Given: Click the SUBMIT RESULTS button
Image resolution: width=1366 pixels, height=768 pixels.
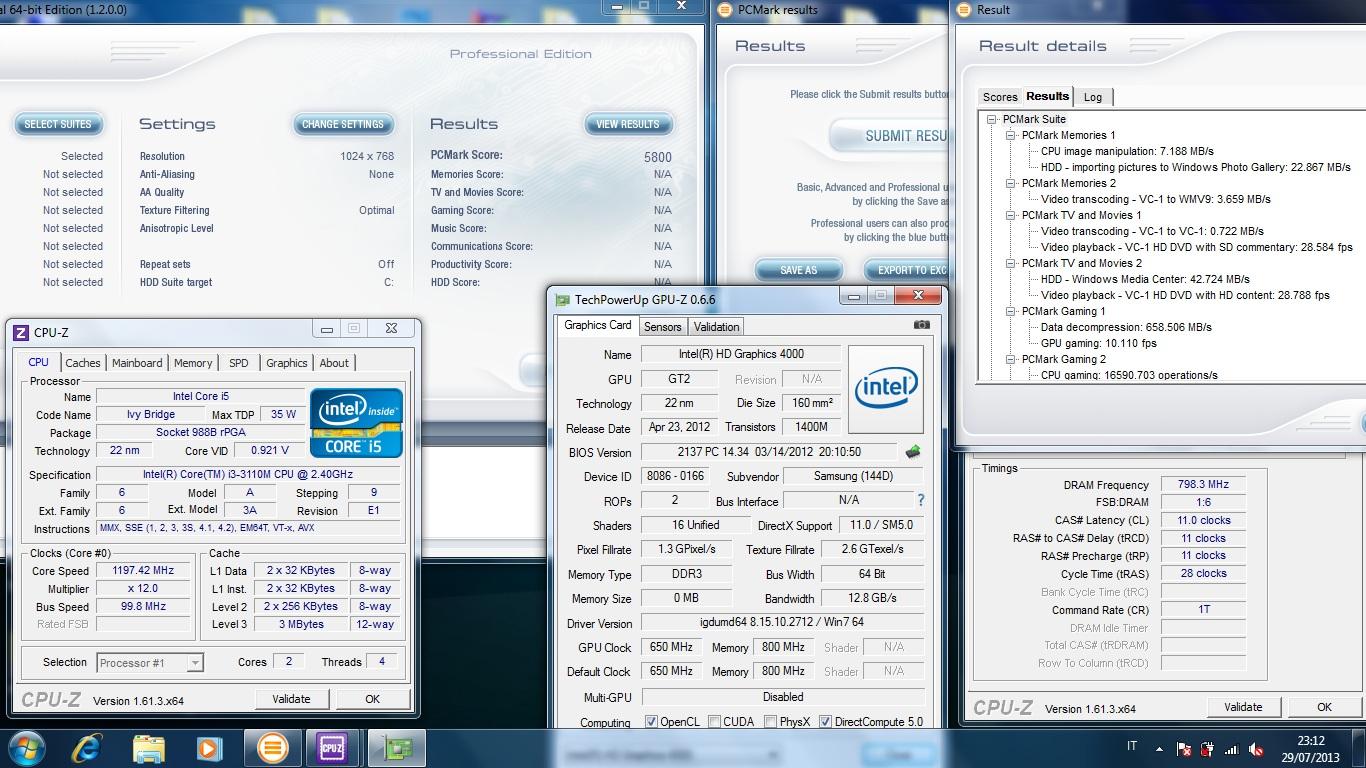Looking at the screenshot, I should coord(890,136).
